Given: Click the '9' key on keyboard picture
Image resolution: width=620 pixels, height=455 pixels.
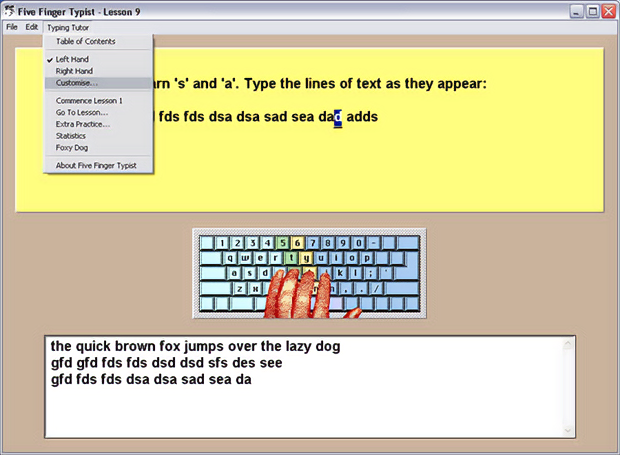Looking at the screenshot, I should 343,242.
